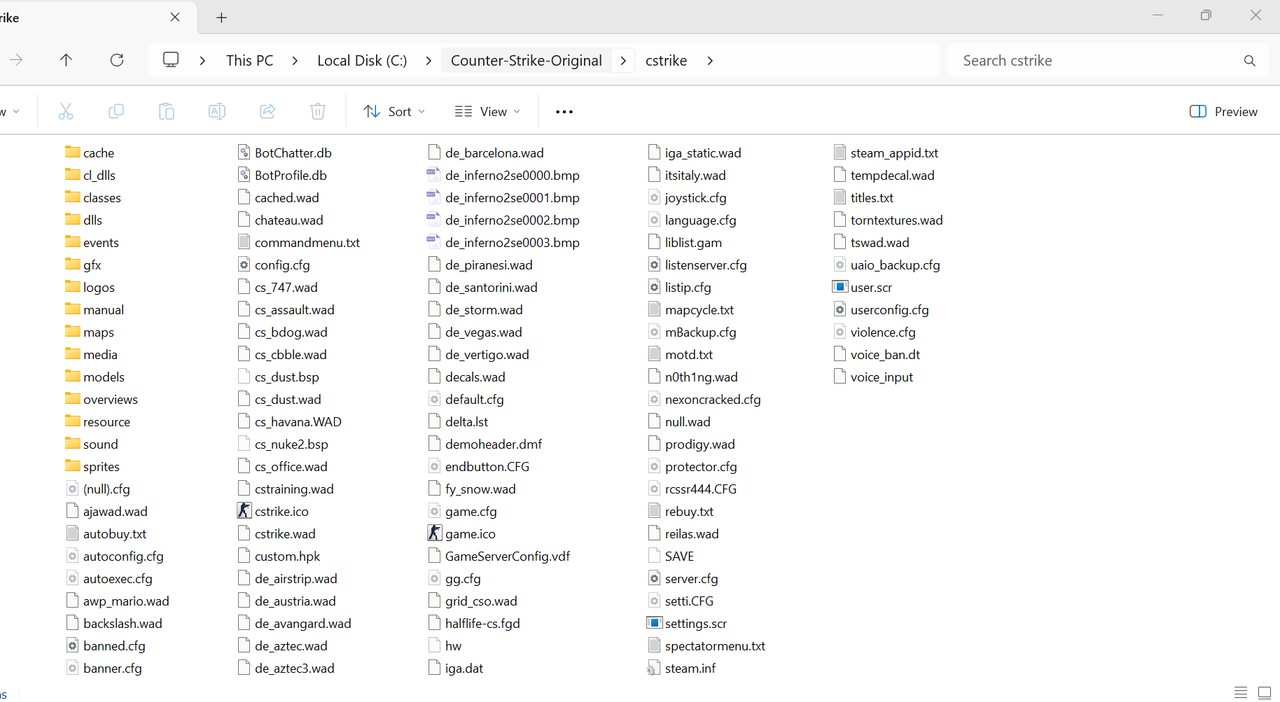The width and height of the screenshot is (1280, 702).
Task: Select voice_ban.dt file
Action: pyautogui.click(x=876, y=354)
